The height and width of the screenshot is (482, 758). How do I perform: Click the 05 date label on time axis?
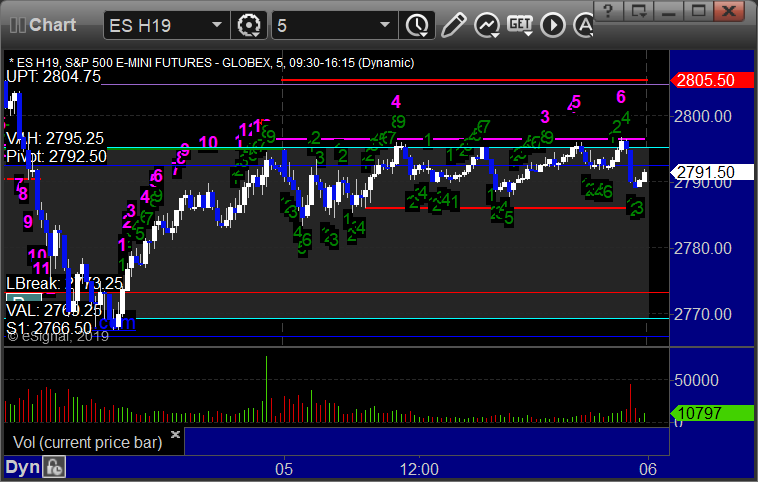pos(284,469)
